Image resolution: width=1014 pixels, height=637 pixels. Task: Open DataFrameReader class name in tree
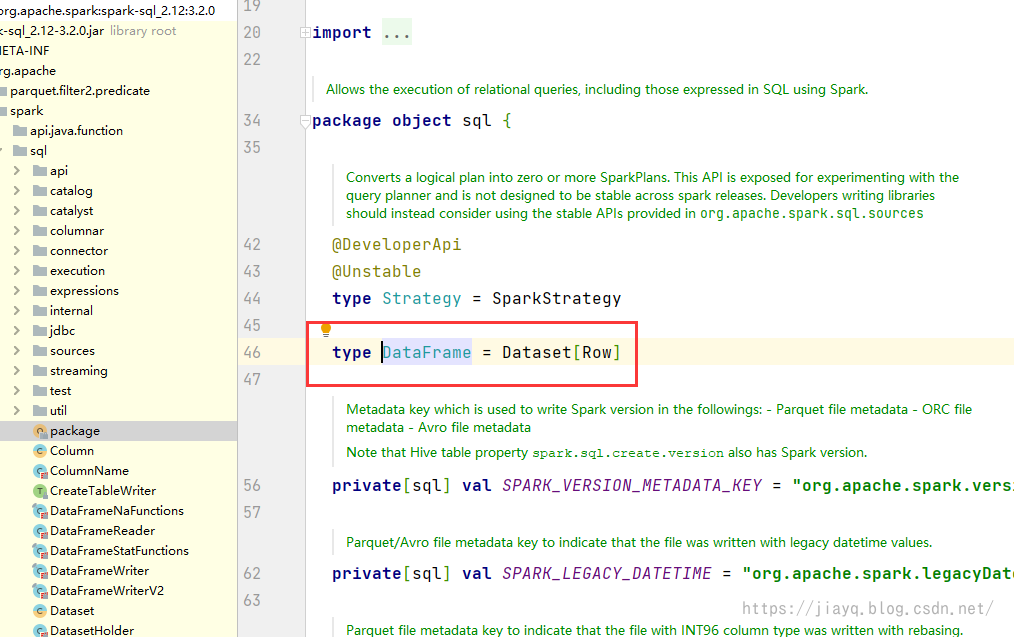point(102,531)
